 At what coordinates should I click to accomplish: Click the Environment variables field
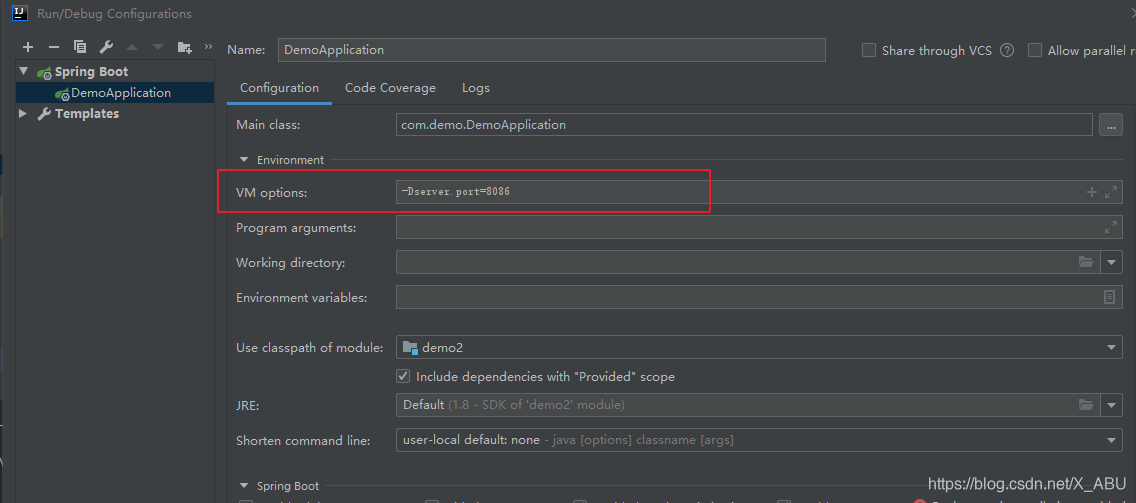click(759, 297)
